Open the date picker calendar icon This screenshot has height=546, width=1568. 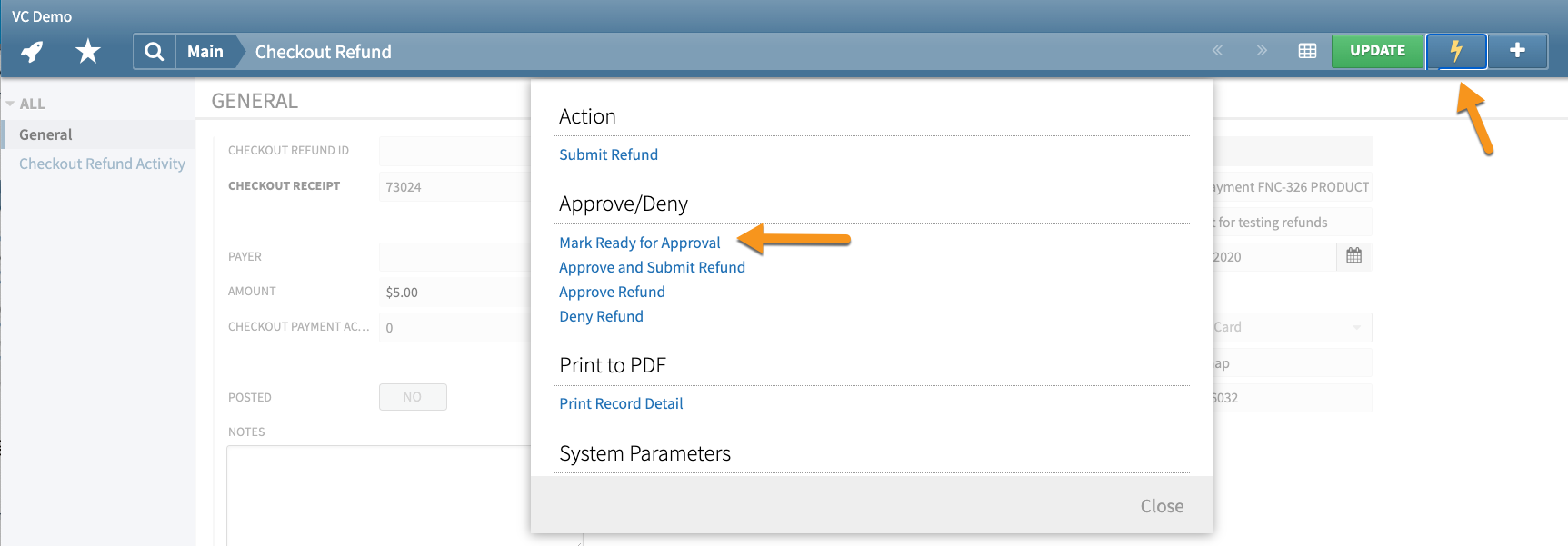[x=1353, y=256]
